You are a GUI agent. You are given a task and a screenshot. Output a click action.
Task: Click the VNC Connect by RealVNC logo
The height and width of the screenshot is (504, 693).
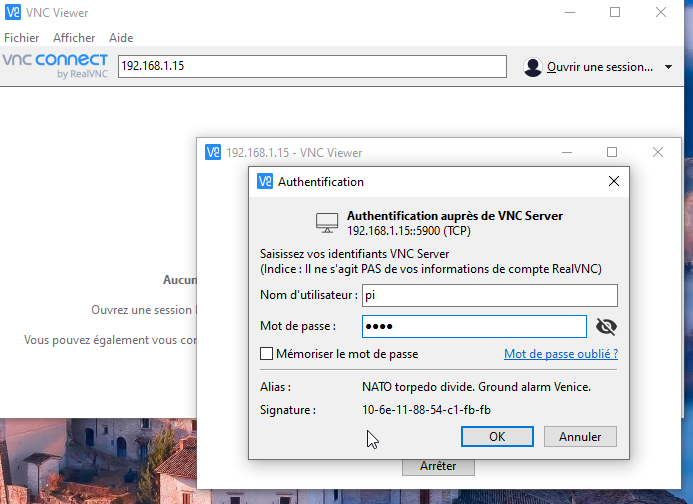(55, 66)
